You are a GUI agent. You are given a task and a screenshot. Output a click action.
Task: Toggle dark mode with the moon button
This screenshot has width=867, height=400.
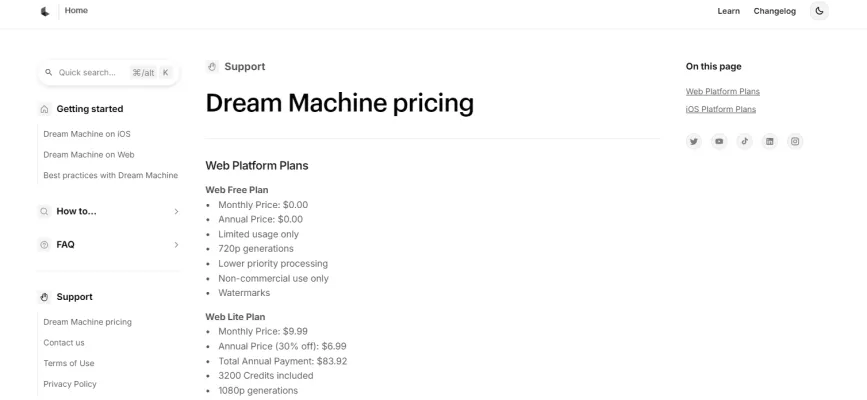click(x=819, y=11)
